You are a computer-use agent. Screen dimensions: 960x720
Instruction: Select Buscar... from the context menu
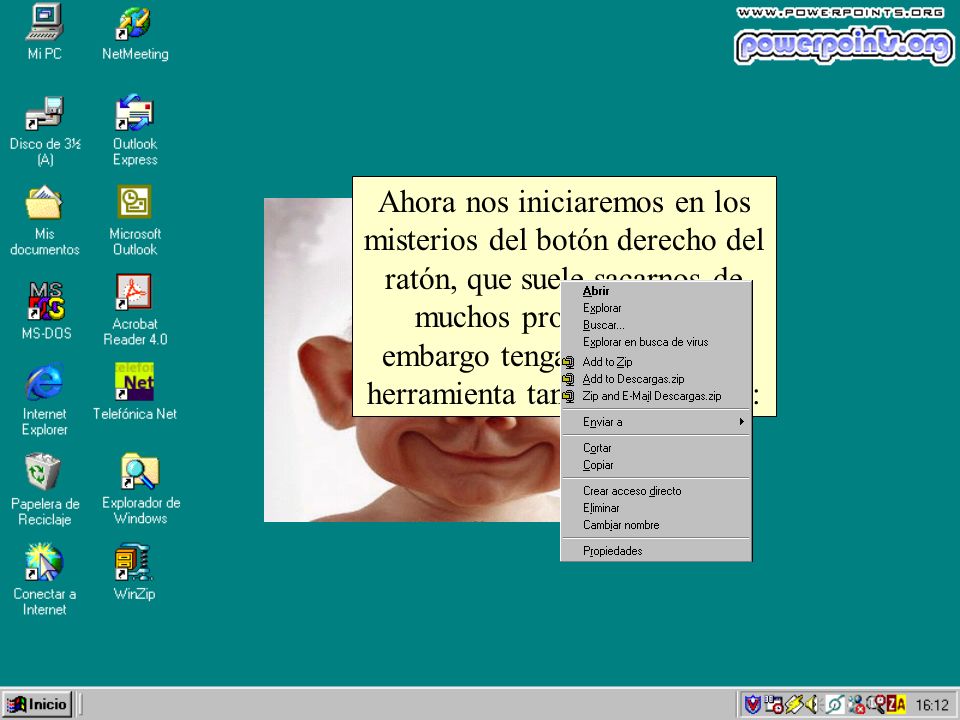pyautogui.click(x=656, y=326)
